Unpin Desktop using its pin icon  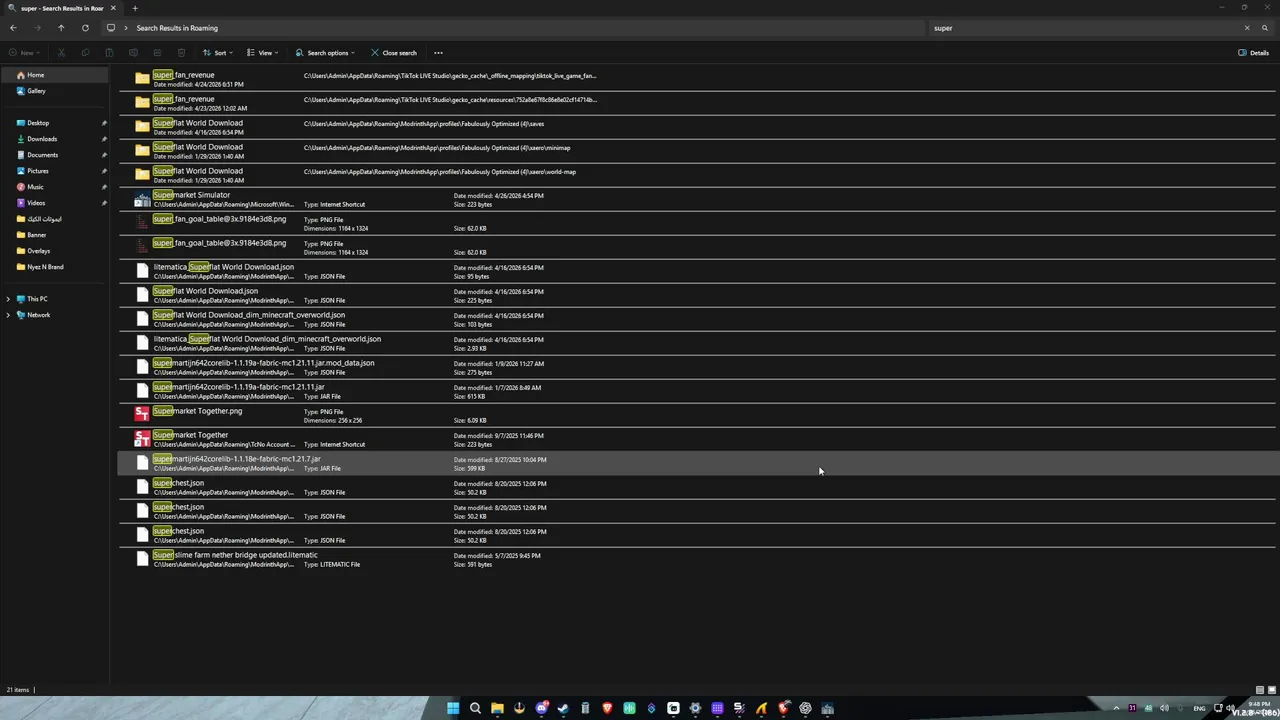click(x=104, y=123)
